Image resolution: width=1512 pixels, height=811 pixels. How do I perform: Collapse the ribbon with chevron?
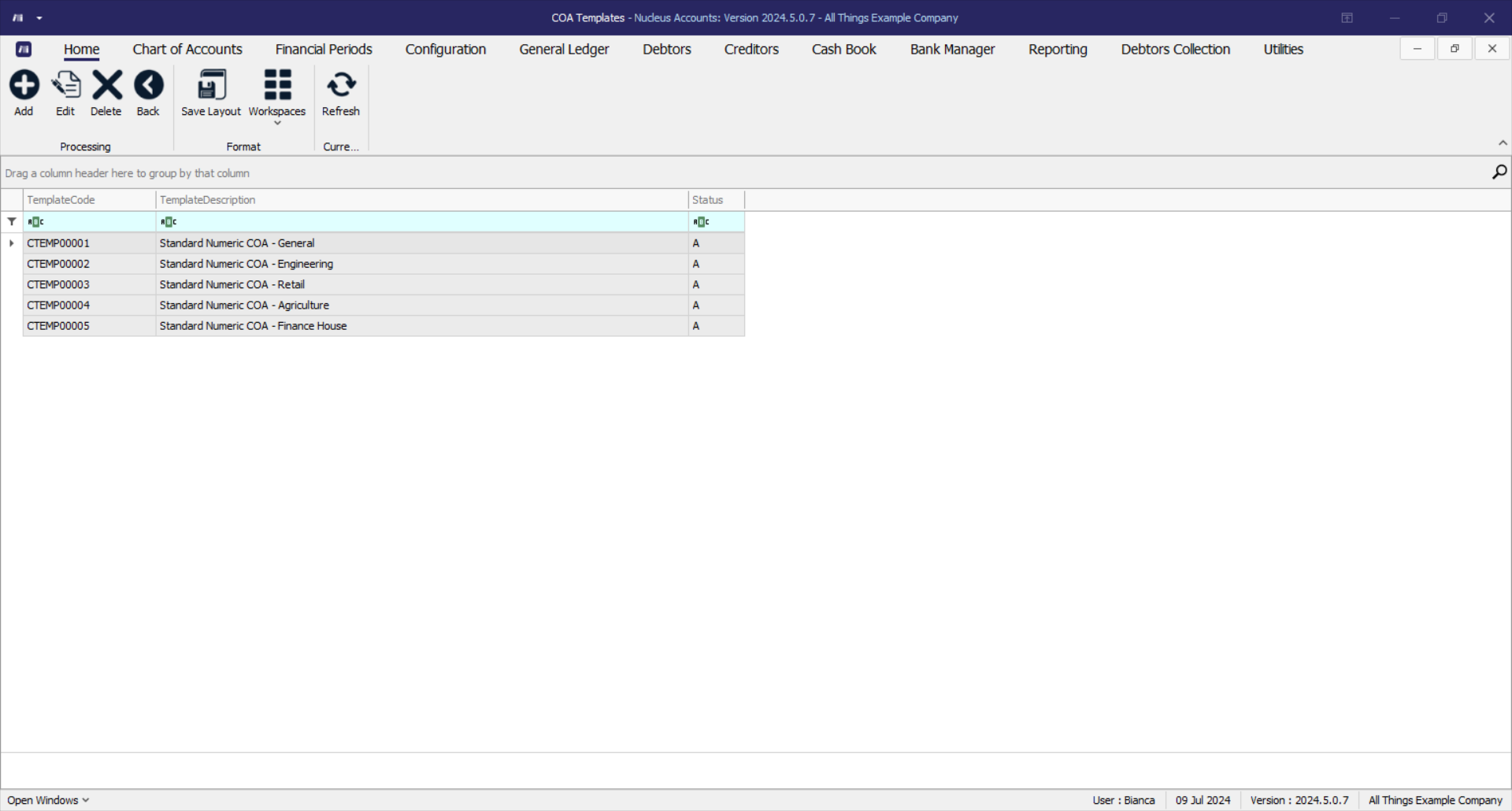pos(1503,143)
